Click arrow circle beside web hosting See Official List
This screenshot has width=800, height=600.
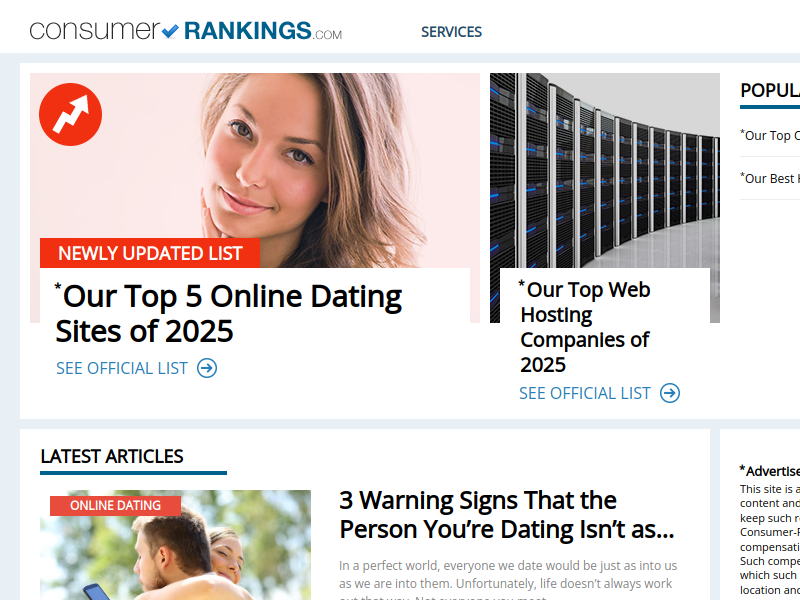click(670, 393)
